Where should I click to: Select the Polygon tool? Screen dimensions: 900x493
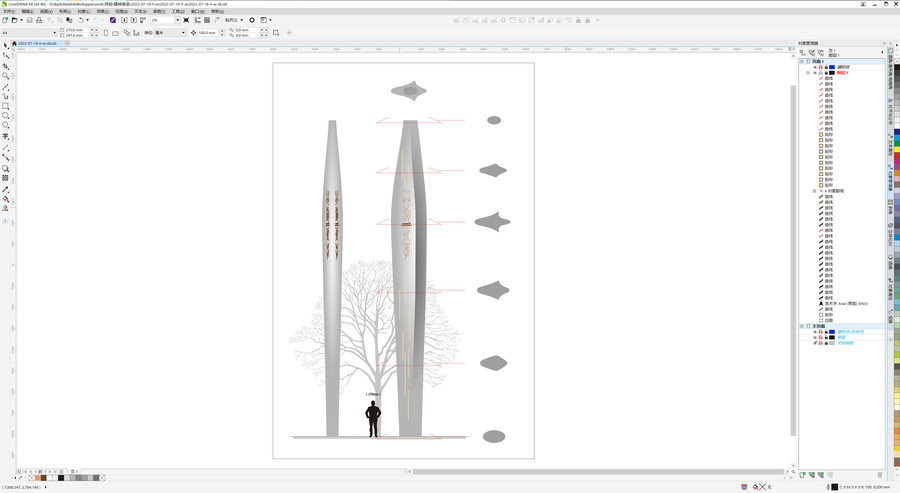pyautogui.click(x=5, y=125)
